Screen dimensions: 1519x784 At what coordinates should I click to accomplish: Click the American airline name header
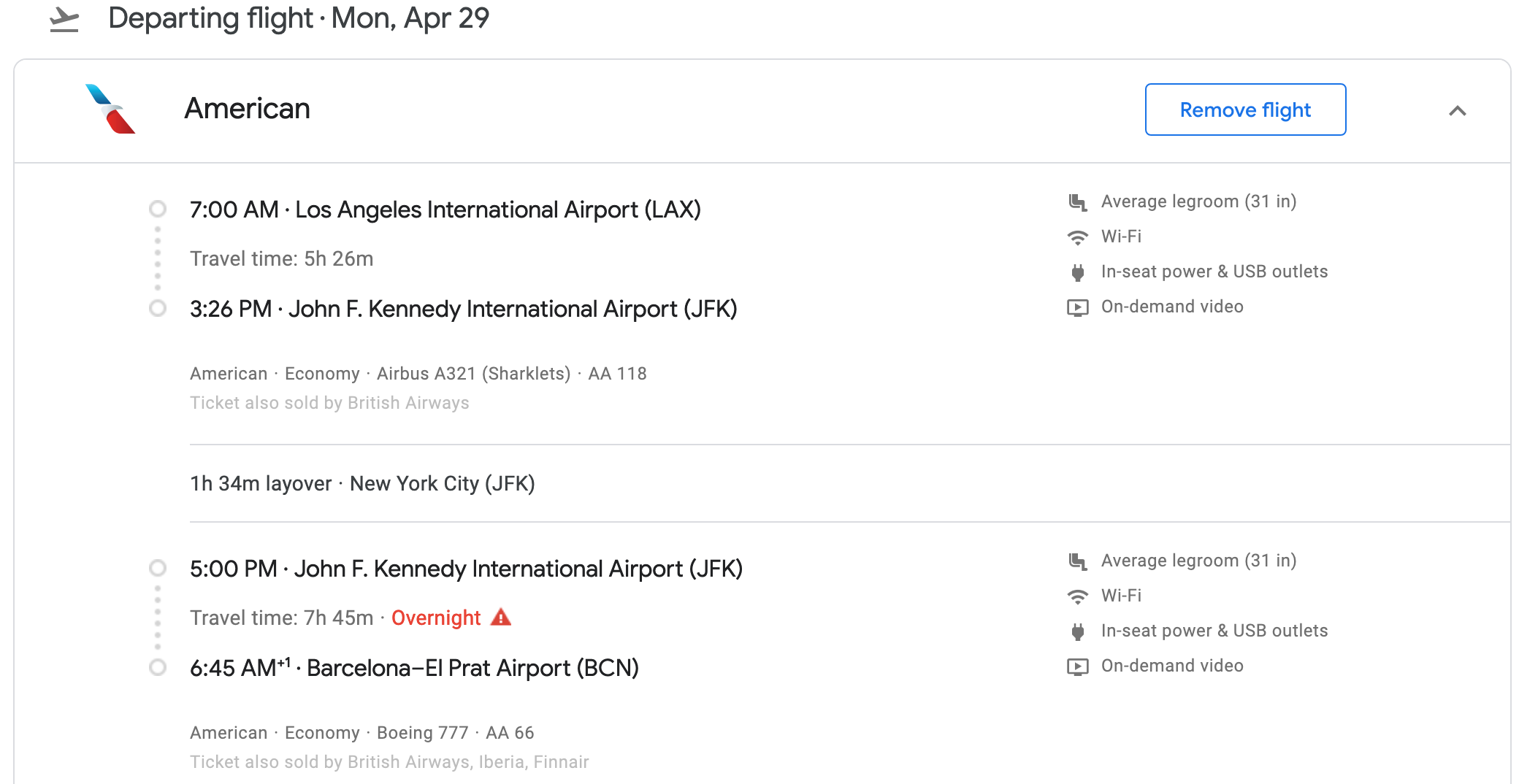coord(247,109)
